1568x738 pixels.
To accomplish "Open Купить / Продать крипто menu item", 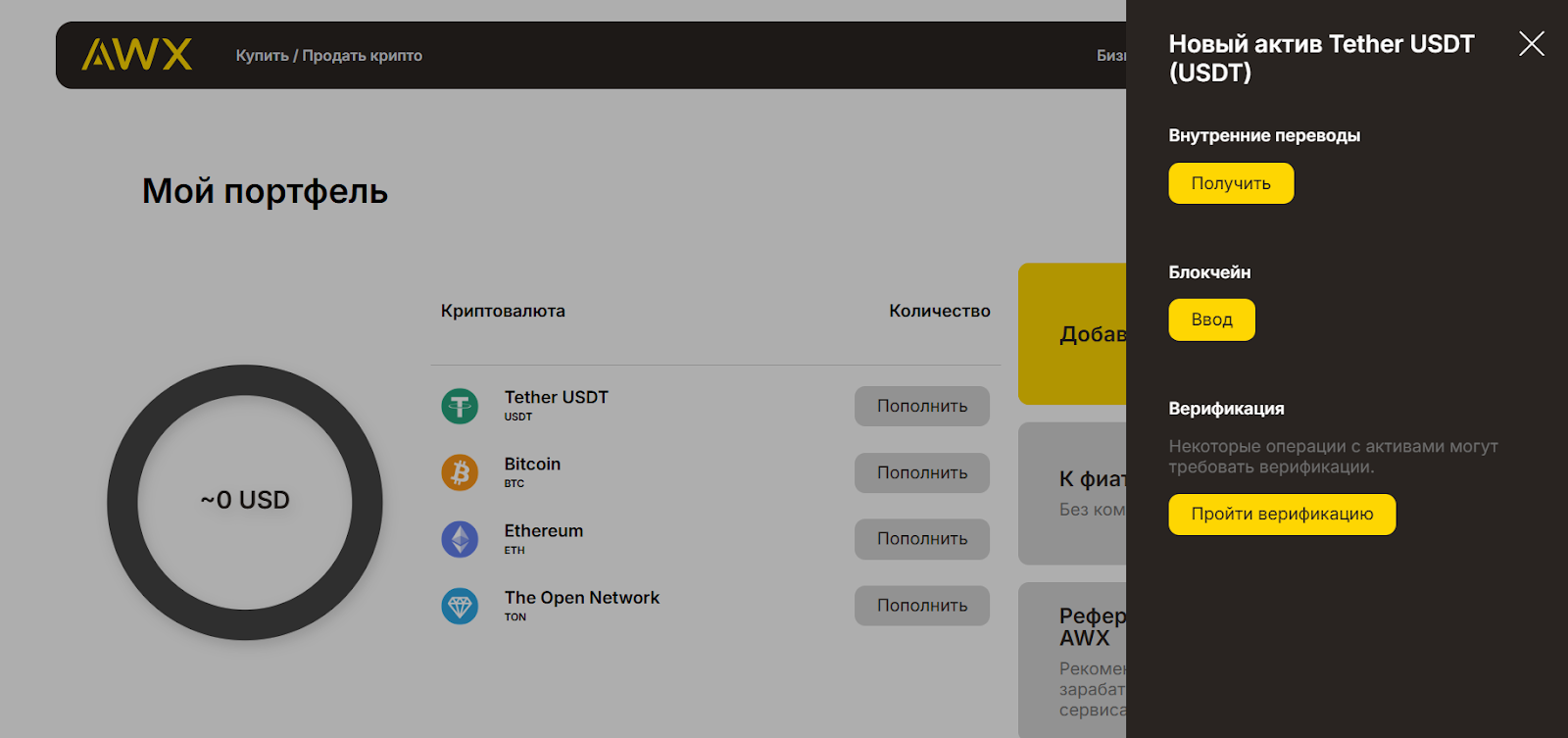I will point(328,56).
